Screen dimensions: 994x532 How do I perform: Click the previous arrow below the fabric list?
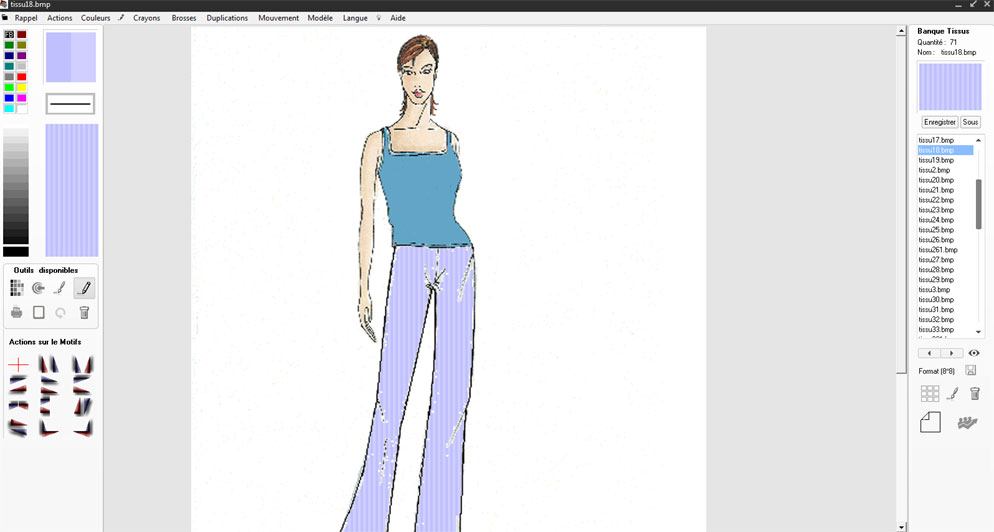[930, 353]
